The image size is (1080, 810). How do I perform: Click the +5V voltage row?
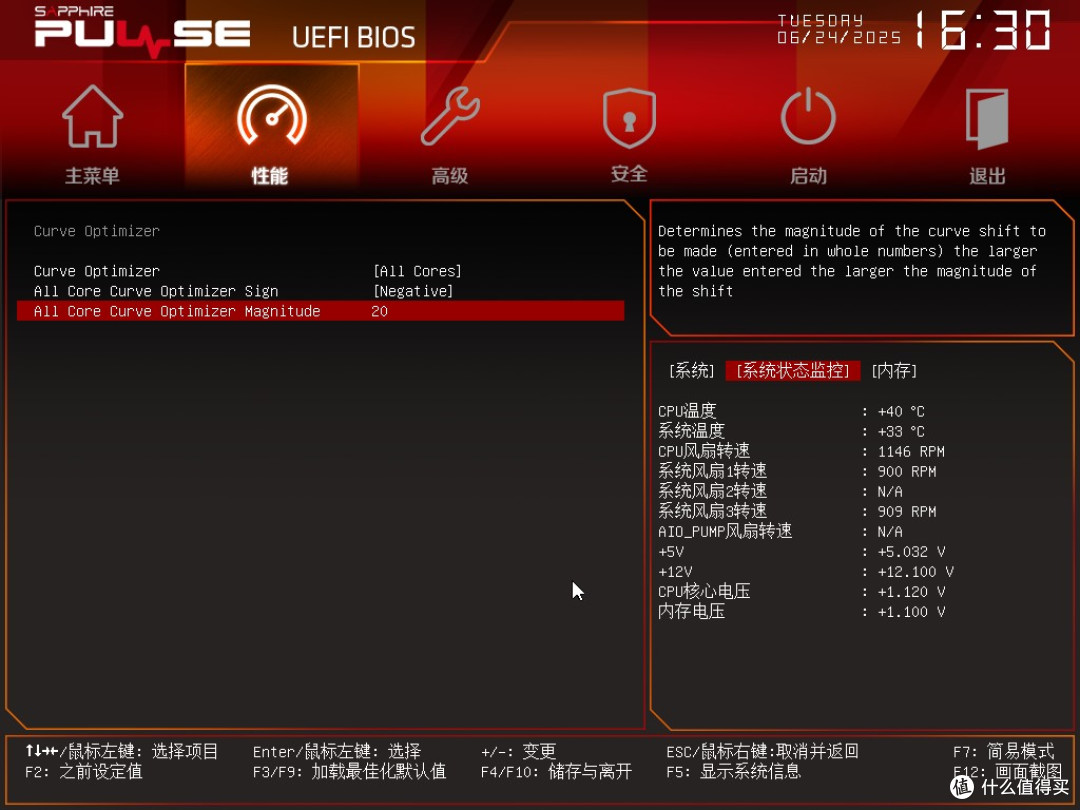801,552
